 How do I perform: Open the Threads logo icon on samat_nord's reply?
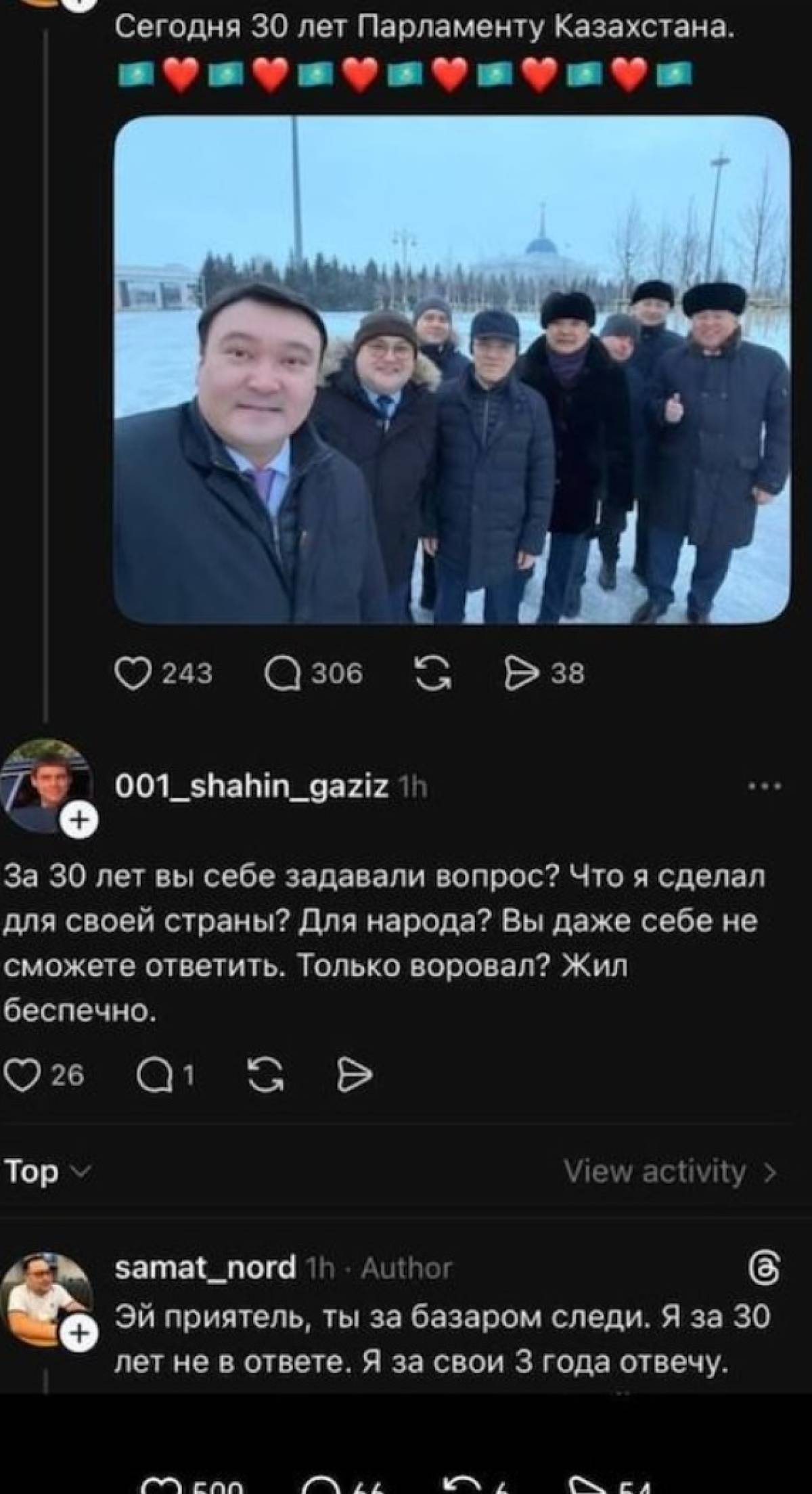766,1268
